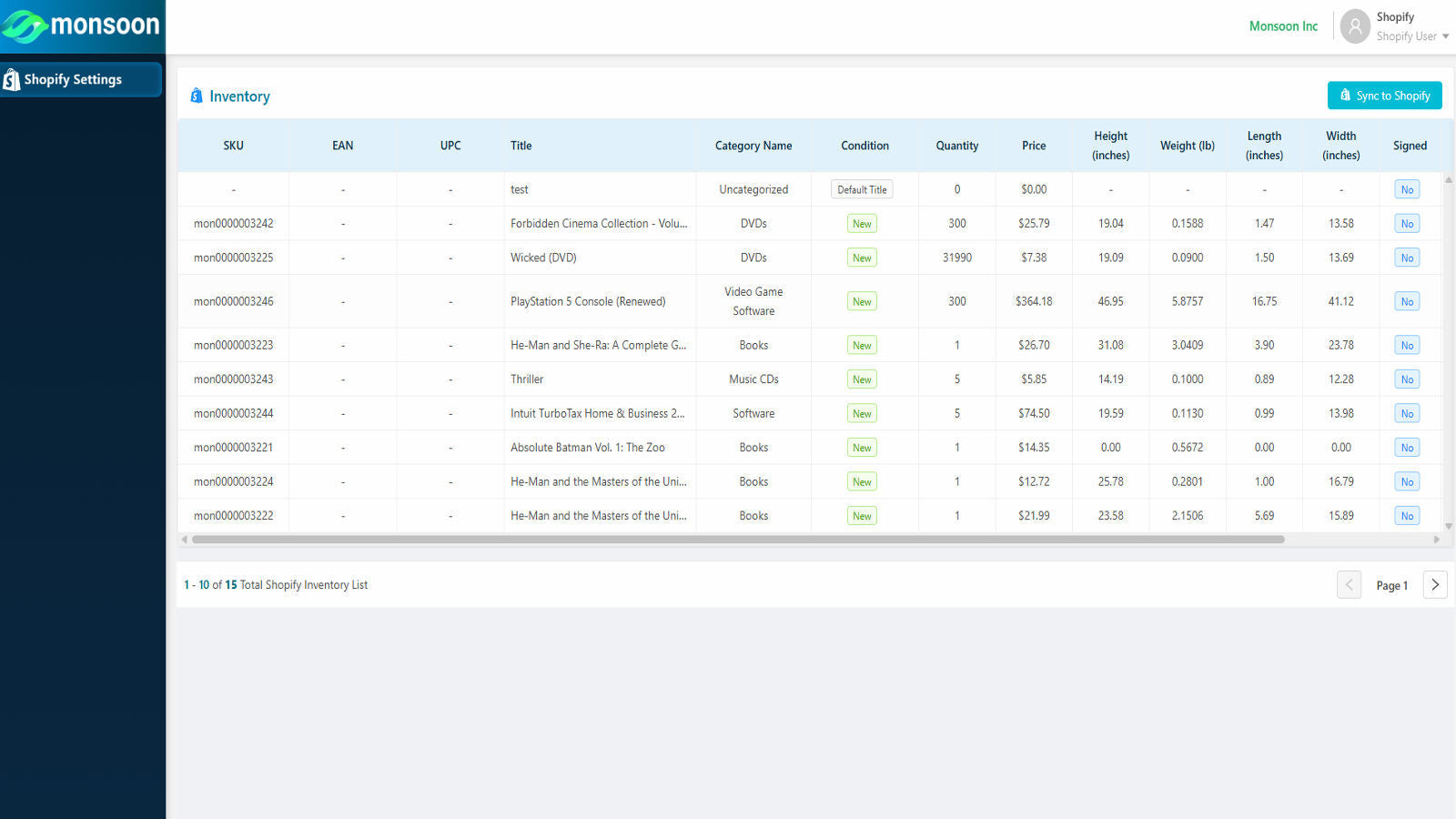This screenshot has width=1456, height=819.
Task: Click the Monsoon logo in the header
Action: coord(82,25)
